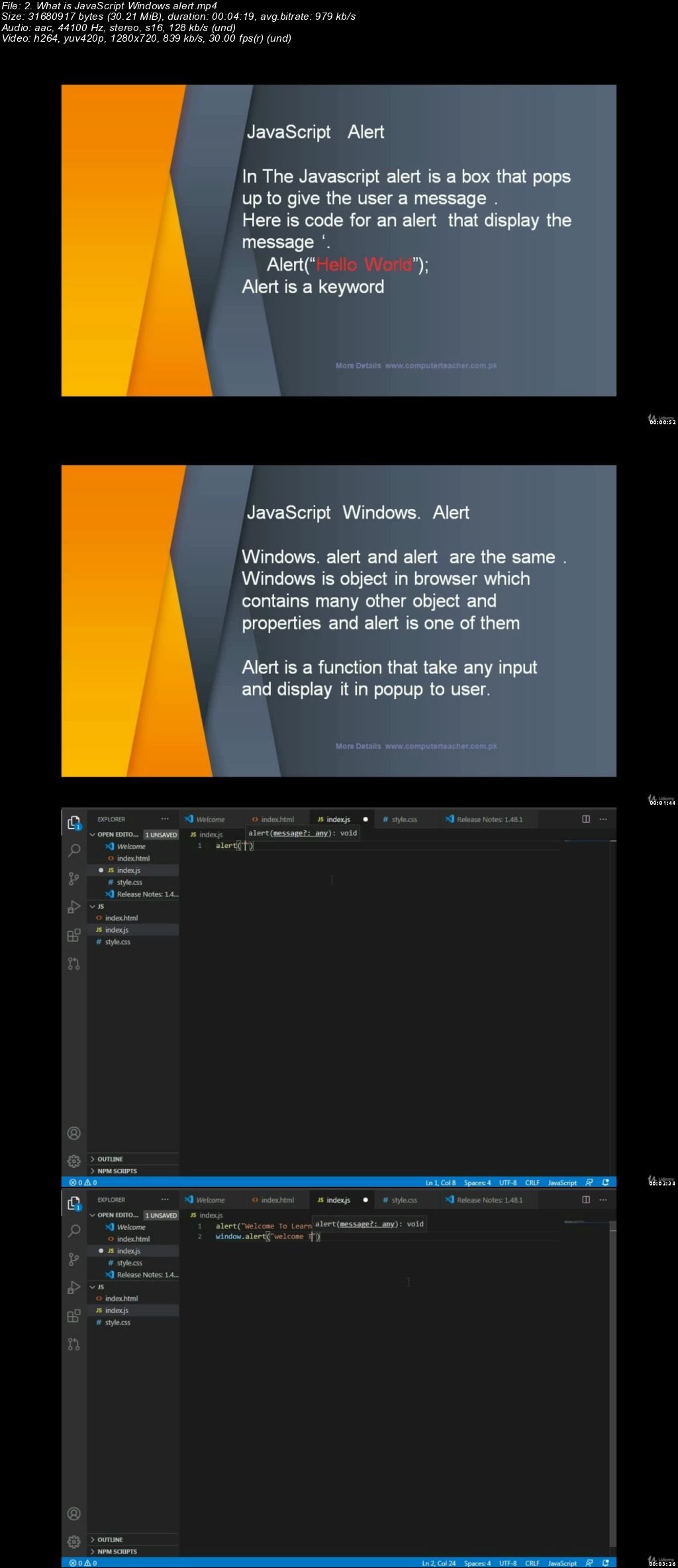678x1568 pixels.
Task: Click CRLF in lower VS Code status bar
Action: click(532, 1563)
